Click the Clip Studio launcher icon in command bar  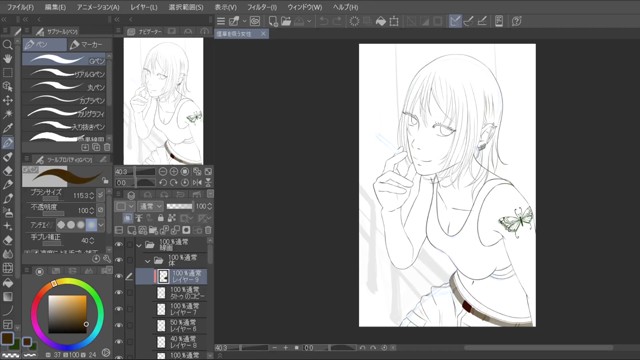click(255, 21)
